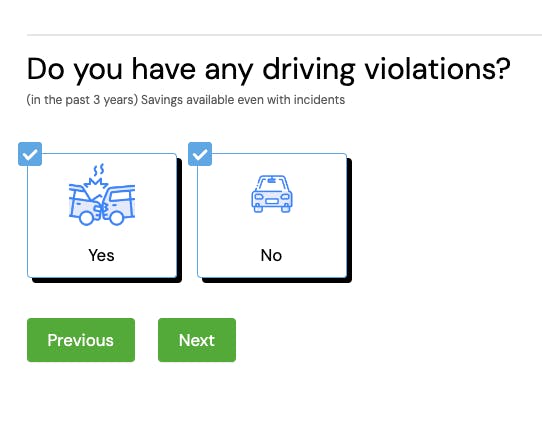The height and width of the screenshot is (421, 542).
Task: Click the collision burst between crashed cars
Action: click(x=96, y=184)
